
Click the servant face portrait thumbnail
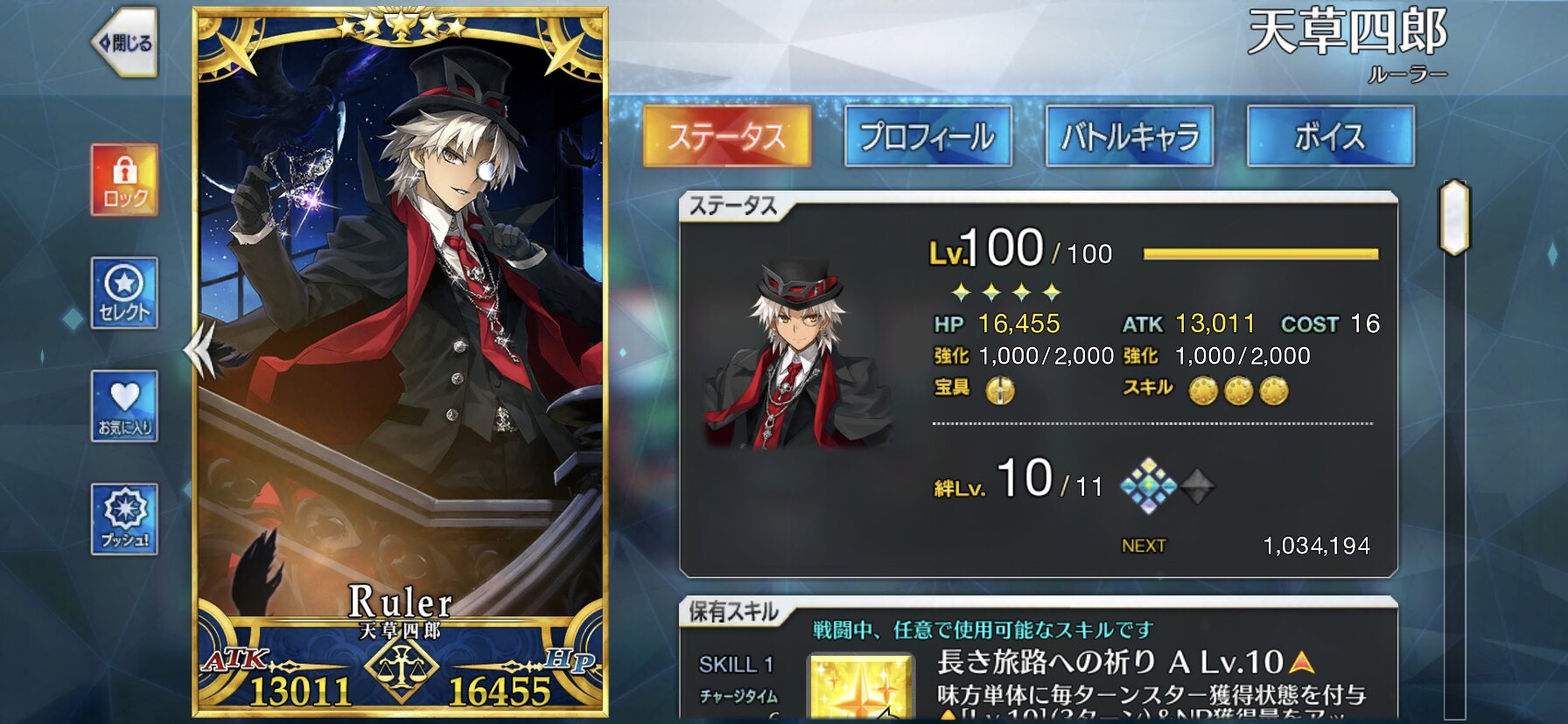click(x=799, y=353)
